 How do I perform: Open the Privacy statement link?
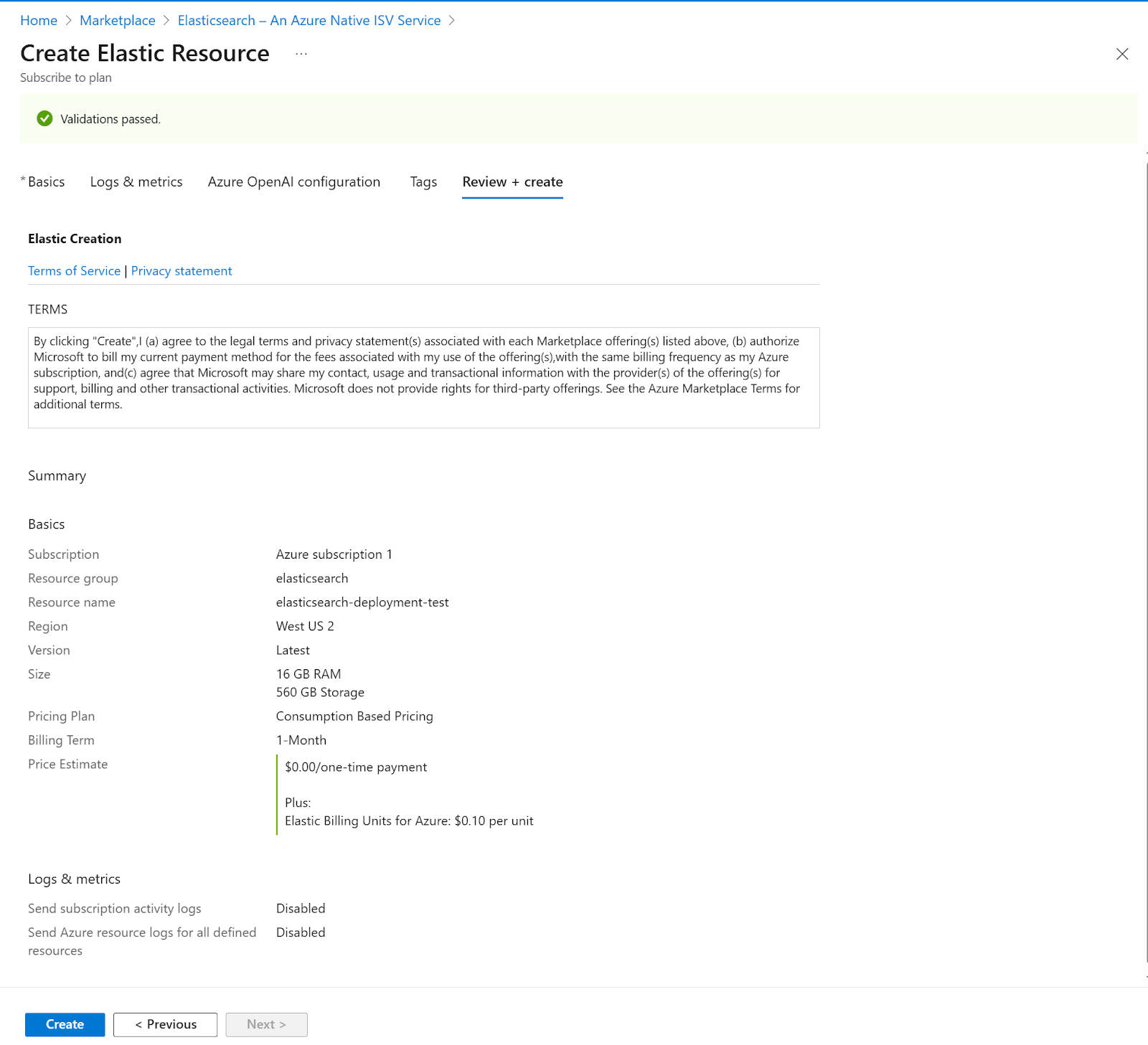coord(182,270)
